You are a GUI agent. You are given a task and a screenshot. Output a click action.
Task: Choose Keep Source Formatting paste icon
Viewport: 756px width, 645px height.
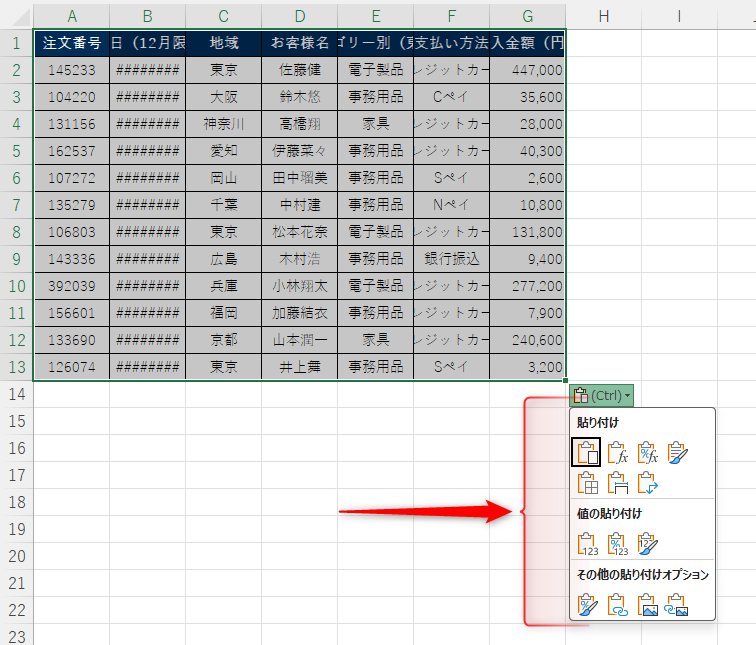tap(677, 452)
